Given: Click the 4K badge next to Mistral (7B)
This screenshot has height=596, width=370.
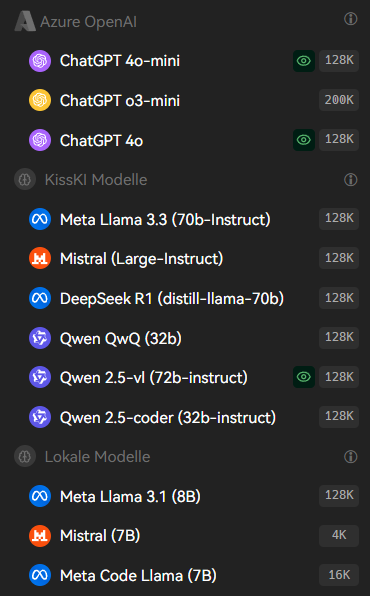Looking at the screenshot, I should pyautogui.click(x=339, y=536).
